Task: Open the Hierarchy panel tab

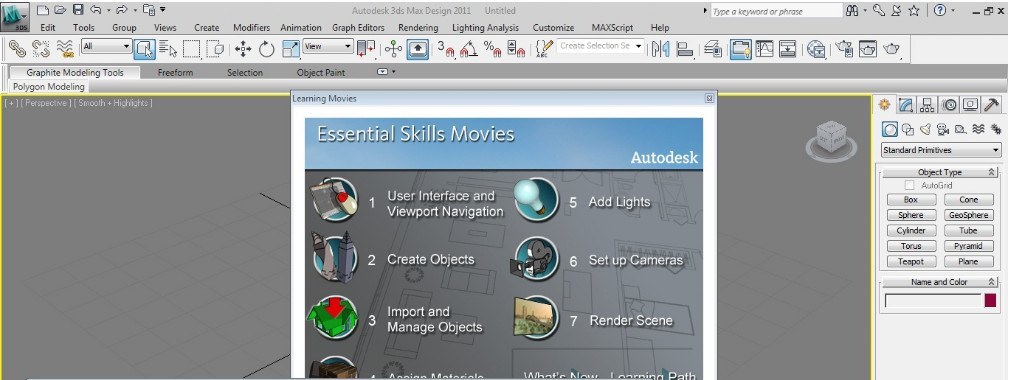Action: pos(928,104)
